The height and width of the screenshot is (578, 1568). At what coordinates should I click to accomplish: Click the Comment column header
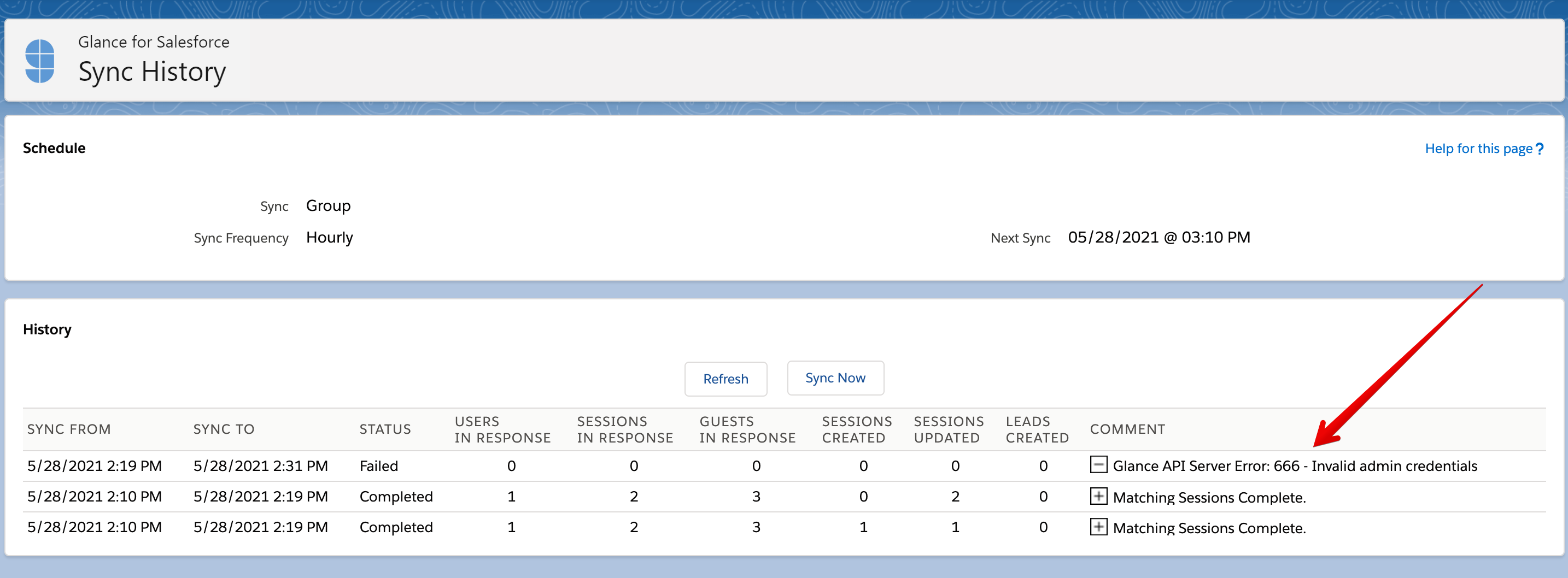(1127, 429)
